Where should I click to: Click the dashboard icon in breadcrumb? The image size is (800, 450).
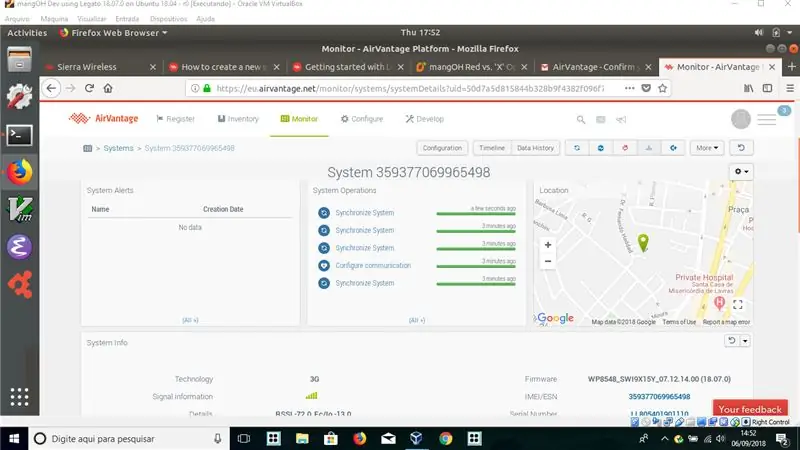tap(88, 148)
